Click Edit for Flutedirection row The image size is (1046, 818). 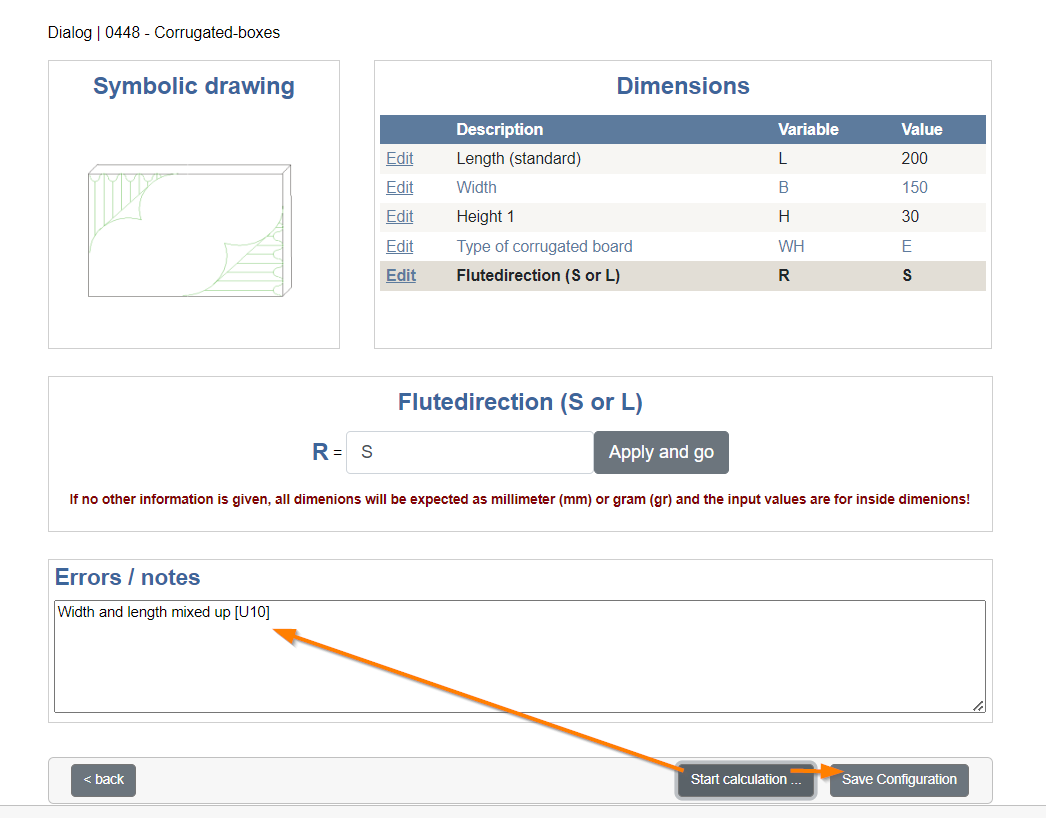pos(400,276)
